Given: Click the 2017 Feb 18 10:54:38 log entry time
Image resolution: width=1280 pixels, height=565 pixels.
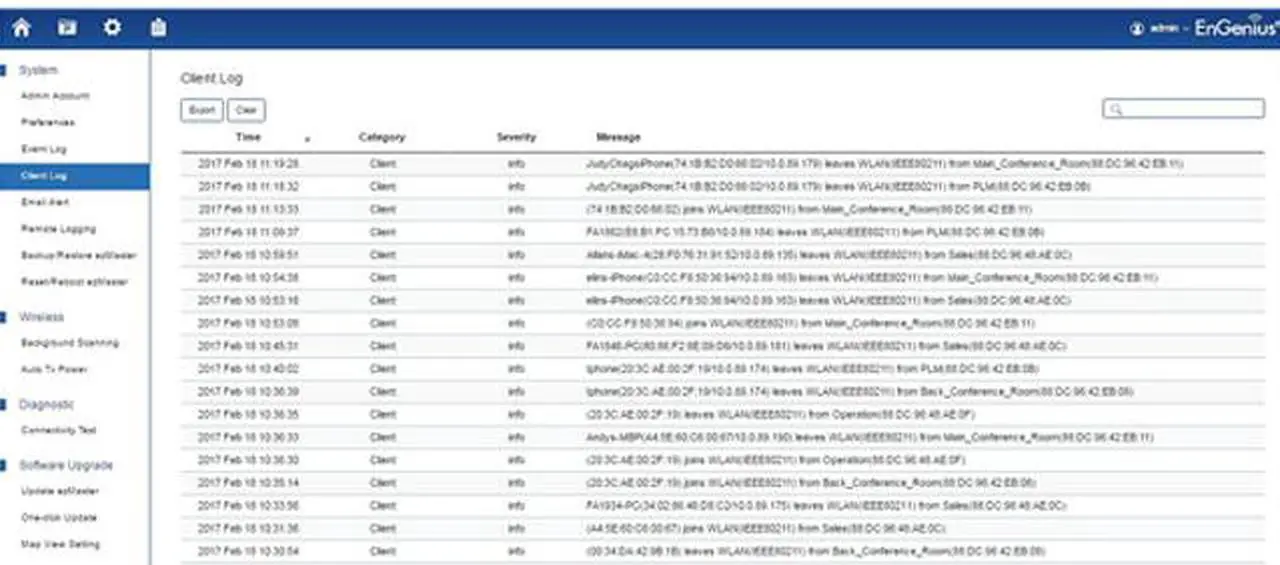Looking at the screenshot, I should tap(248, 277).
